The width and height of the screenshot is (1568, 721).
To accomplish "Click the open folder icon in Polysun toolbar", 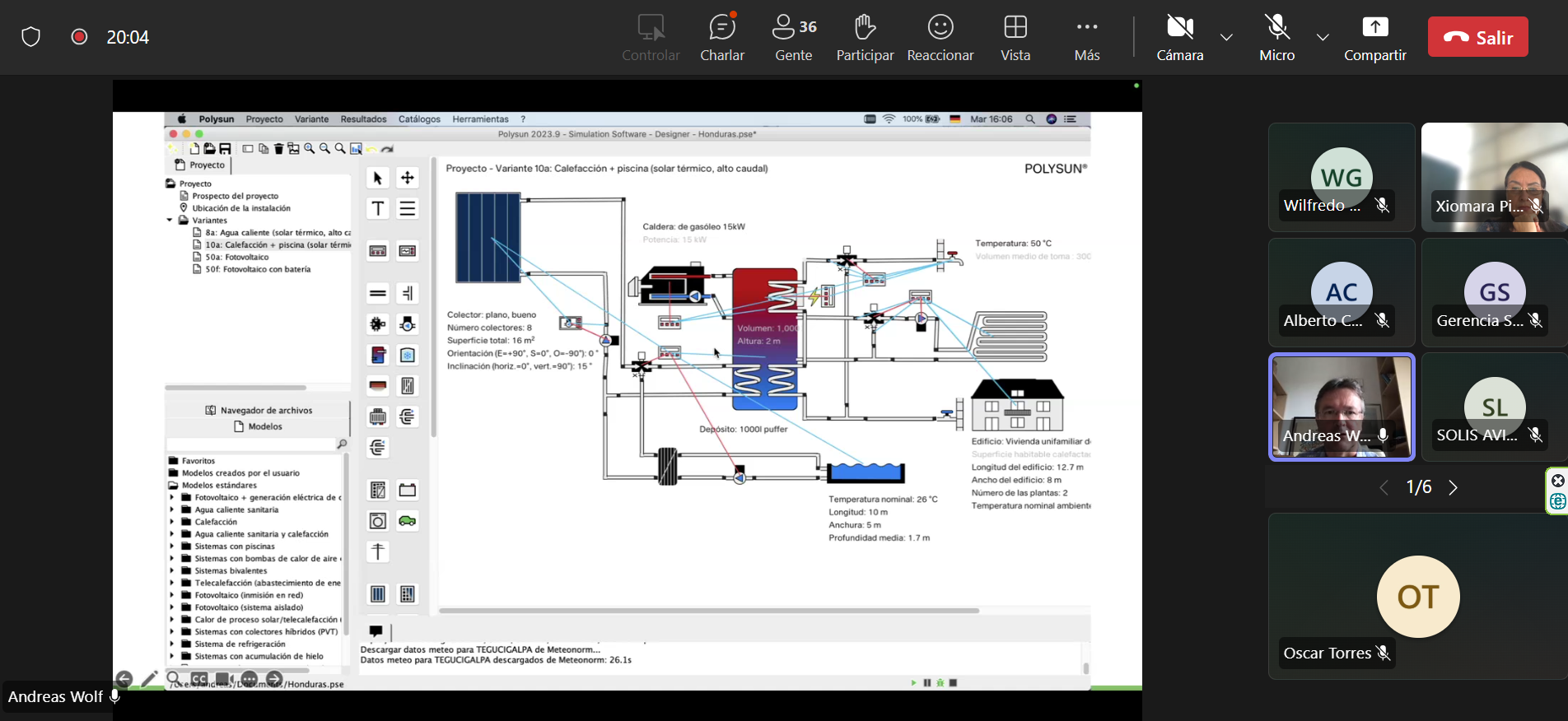I will [209, 149].
